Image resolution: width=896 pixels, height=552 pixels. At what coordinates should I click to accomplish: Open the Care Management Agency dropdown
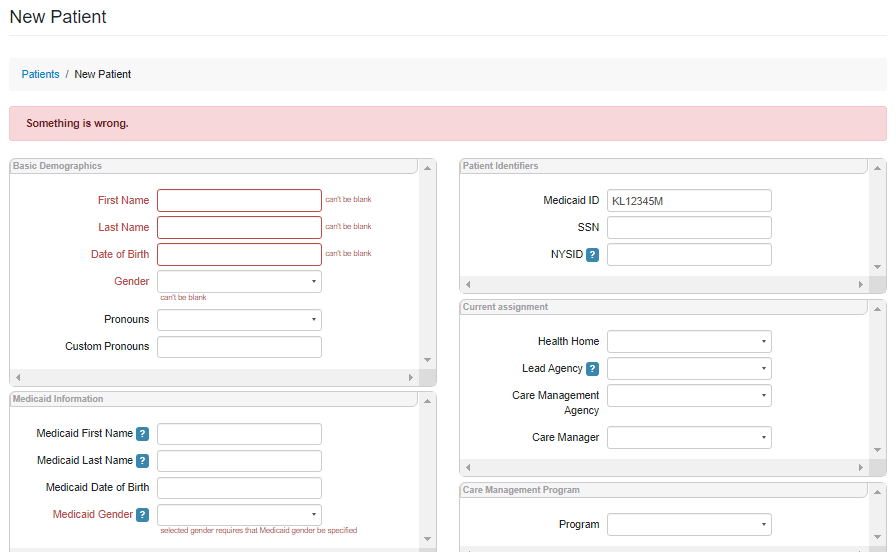point(689,396)
